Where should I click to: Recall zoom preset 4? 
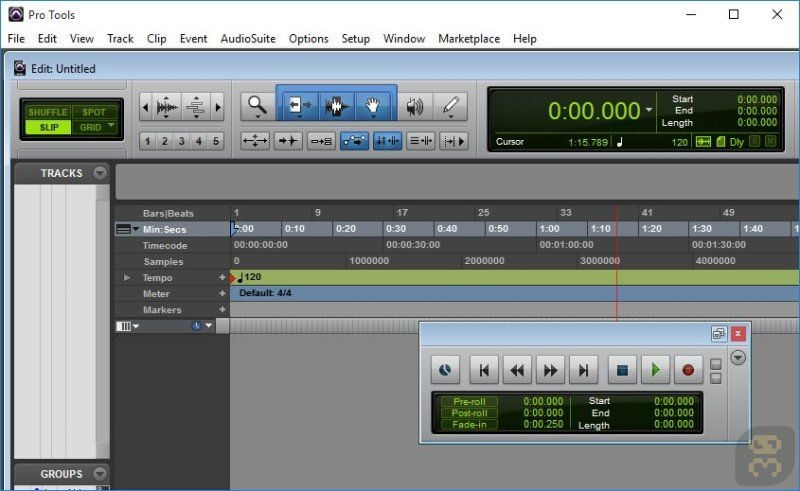[198, 141]
